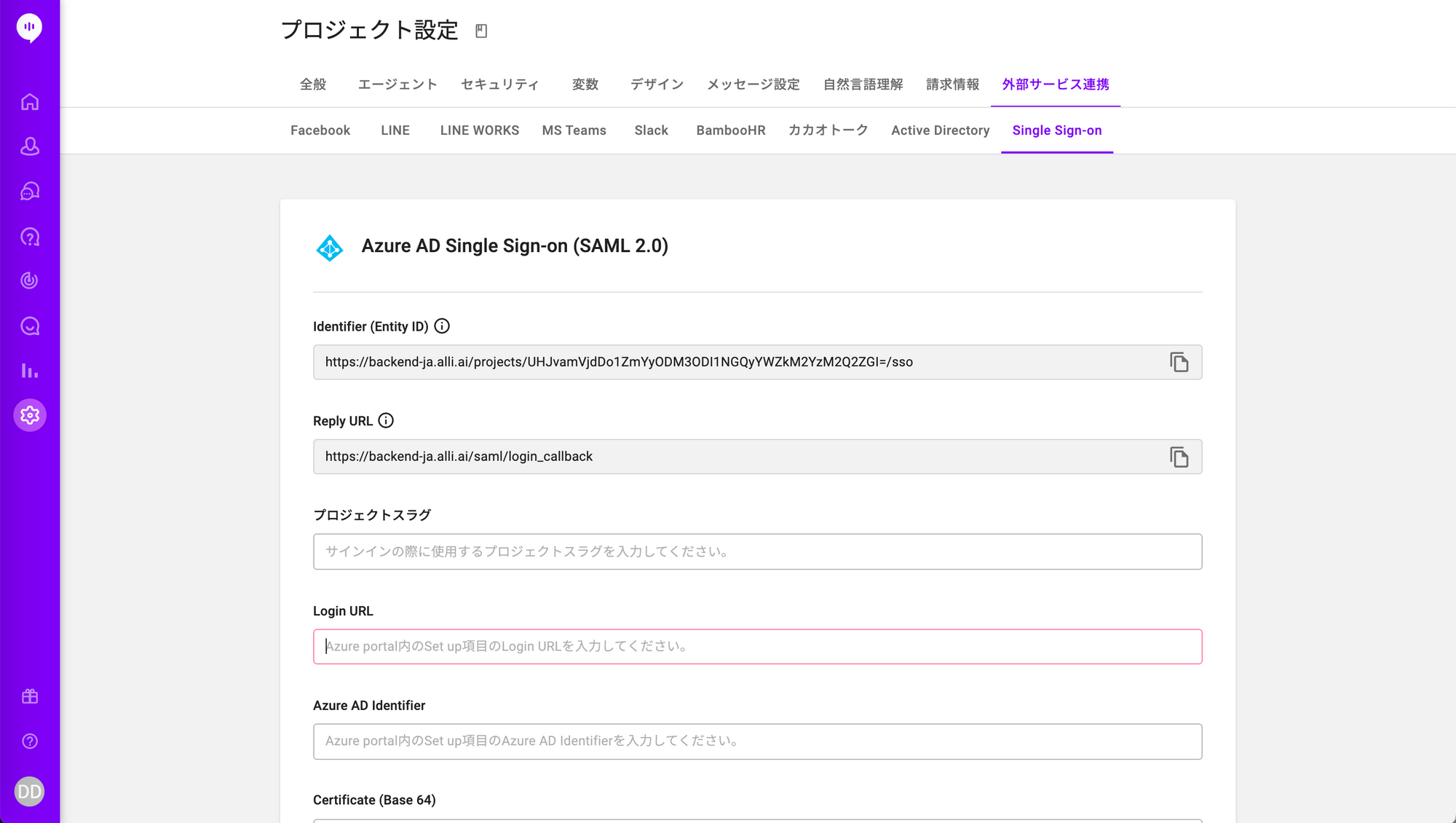The height and width of the screenshot is (823, 1456).
Task: Click the Alli logo at sidebar top
Action: 29,28
